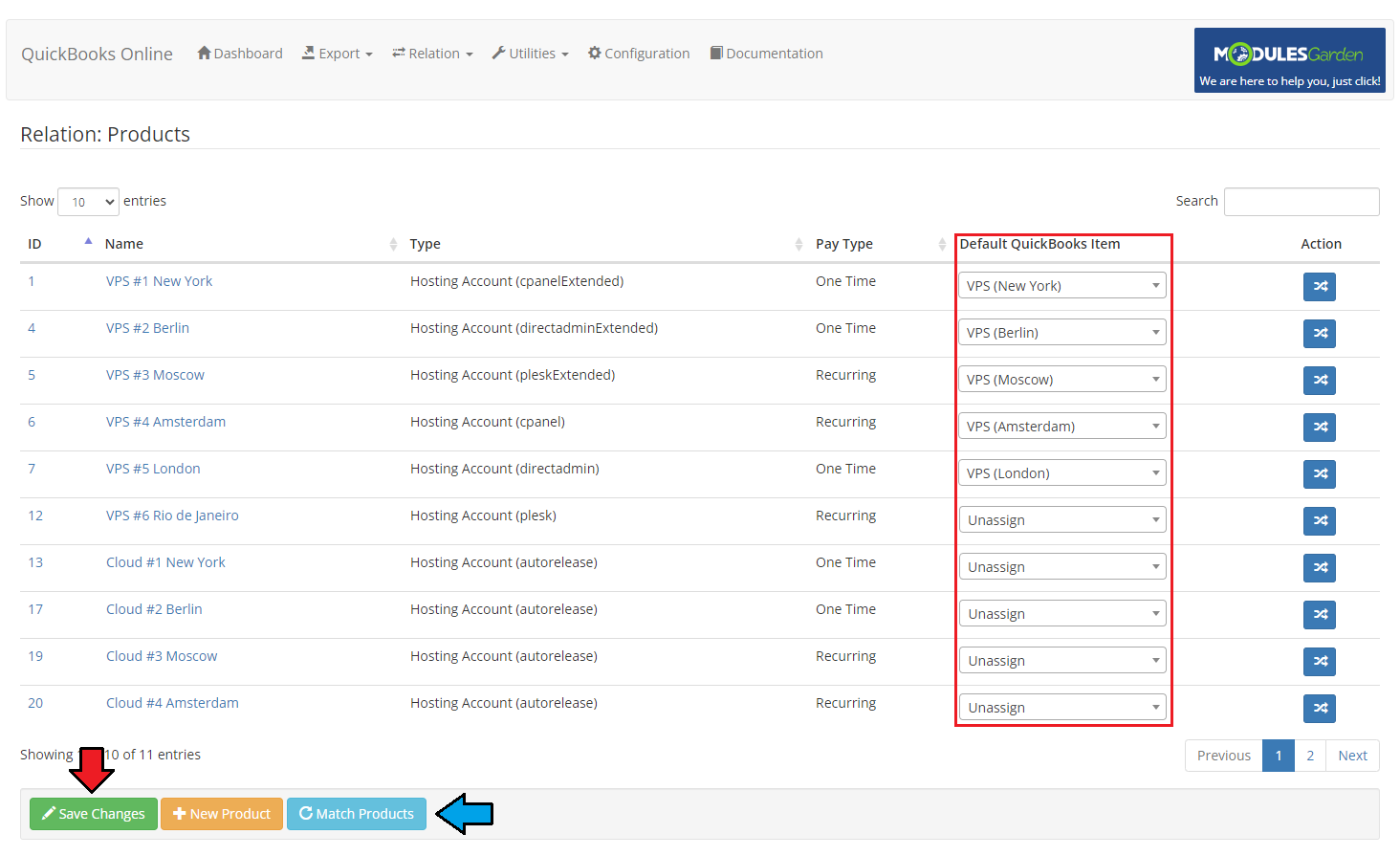This screenshot has width=1400, height=856.
Task: Open QuickBooks item dropdown showing VPS (Amsterdam)
Action: (1061, 426)
